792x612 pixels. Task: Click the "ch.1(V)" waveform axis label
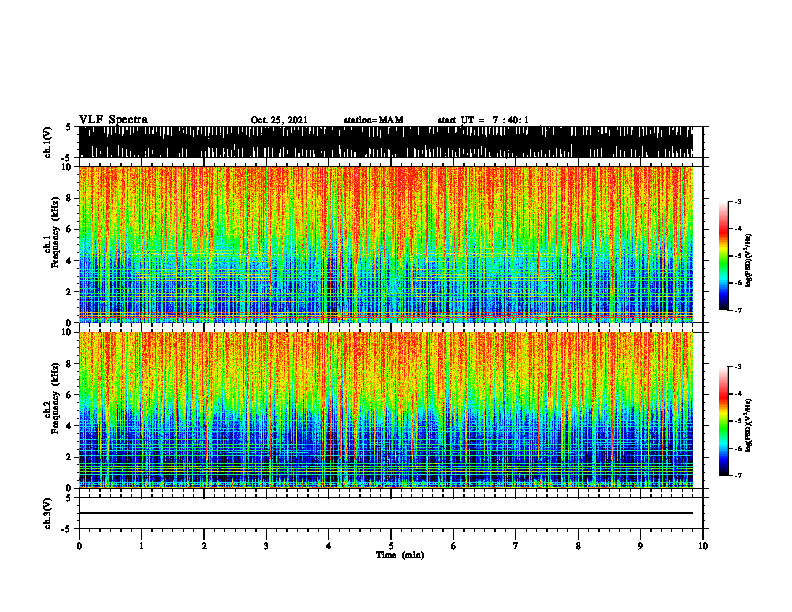[x=48, y=142]
